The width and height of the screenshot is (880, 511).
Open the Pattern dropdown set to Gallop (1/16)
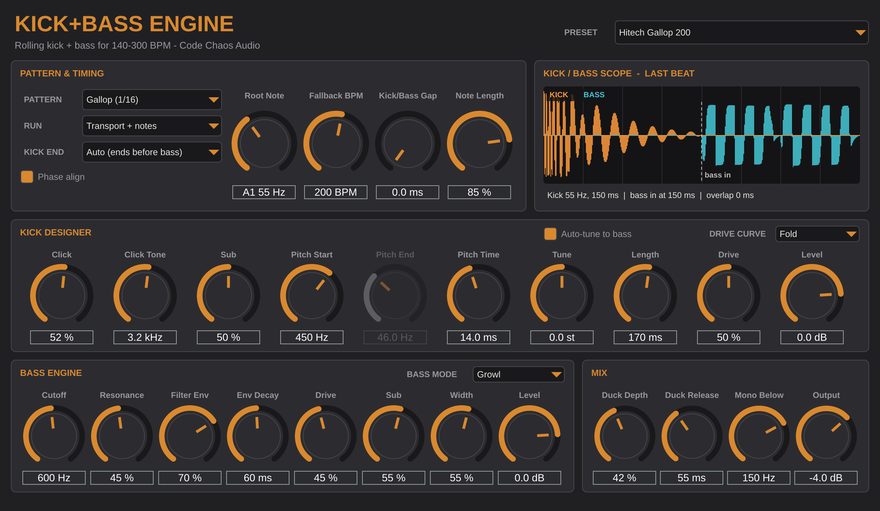click(152, 99)
